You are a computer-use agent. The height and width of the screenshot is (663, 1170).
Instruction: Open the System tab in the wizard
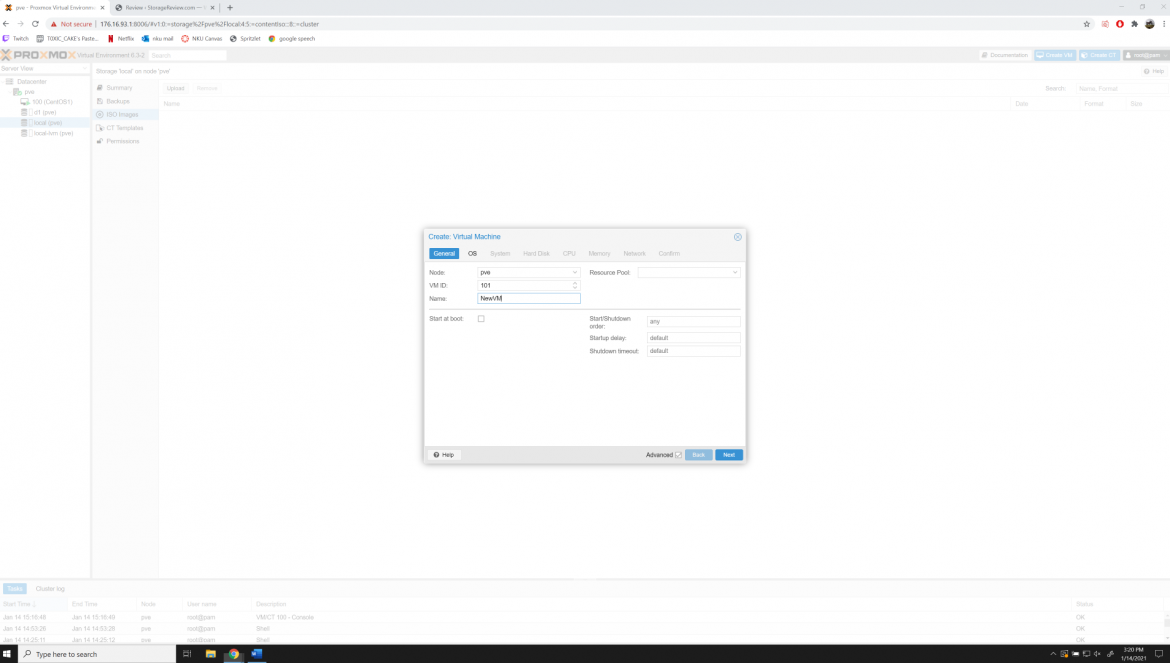pyautogui.click(x=500, y=254)
